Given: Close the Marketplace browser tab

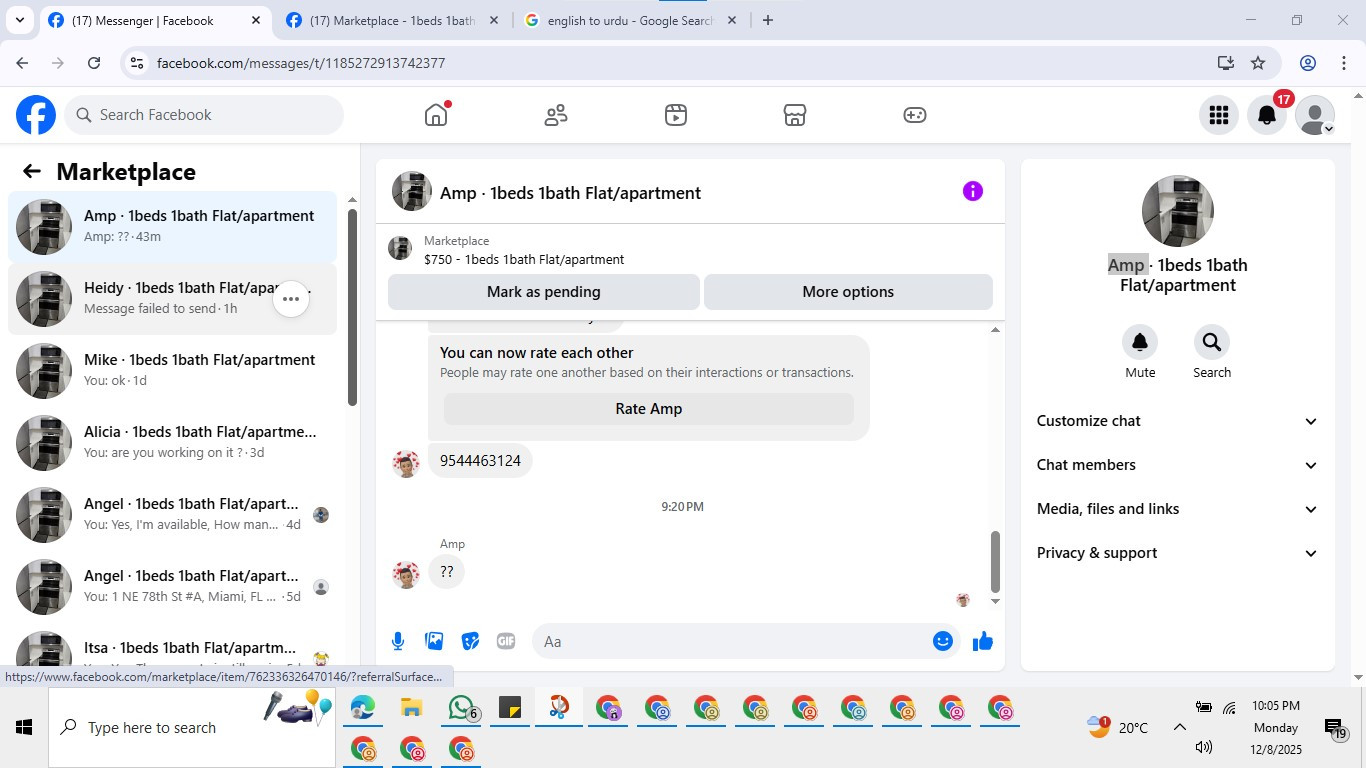Looking at the screenshot, I should click(x=494, y=20).
